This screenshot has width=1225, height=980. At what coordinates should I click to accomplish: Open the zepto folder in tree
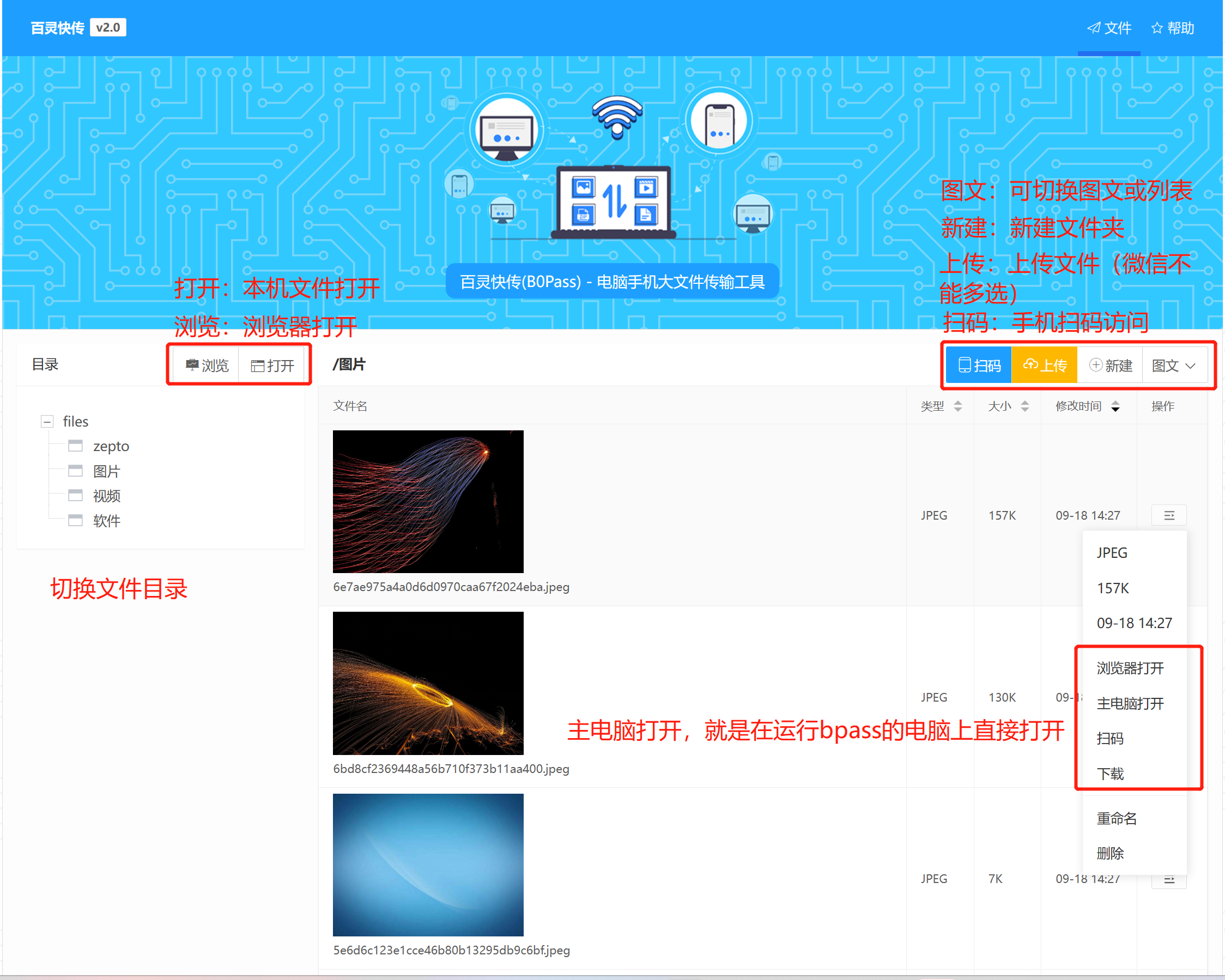(x=111, y=446)
